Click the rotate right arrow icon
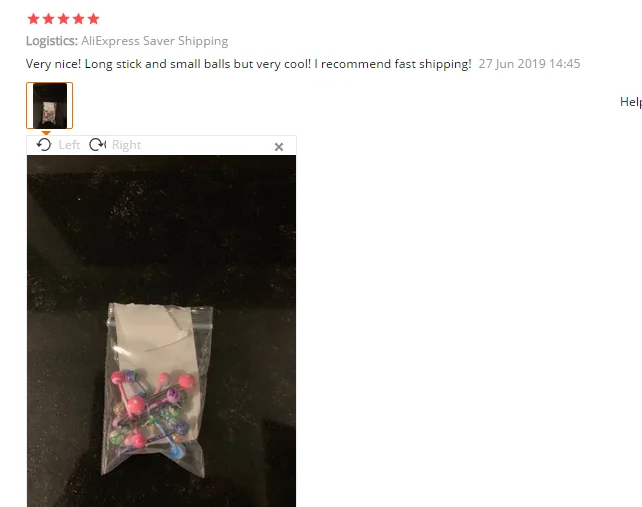The height and width of the screenshot is (507, 642). 97,145
